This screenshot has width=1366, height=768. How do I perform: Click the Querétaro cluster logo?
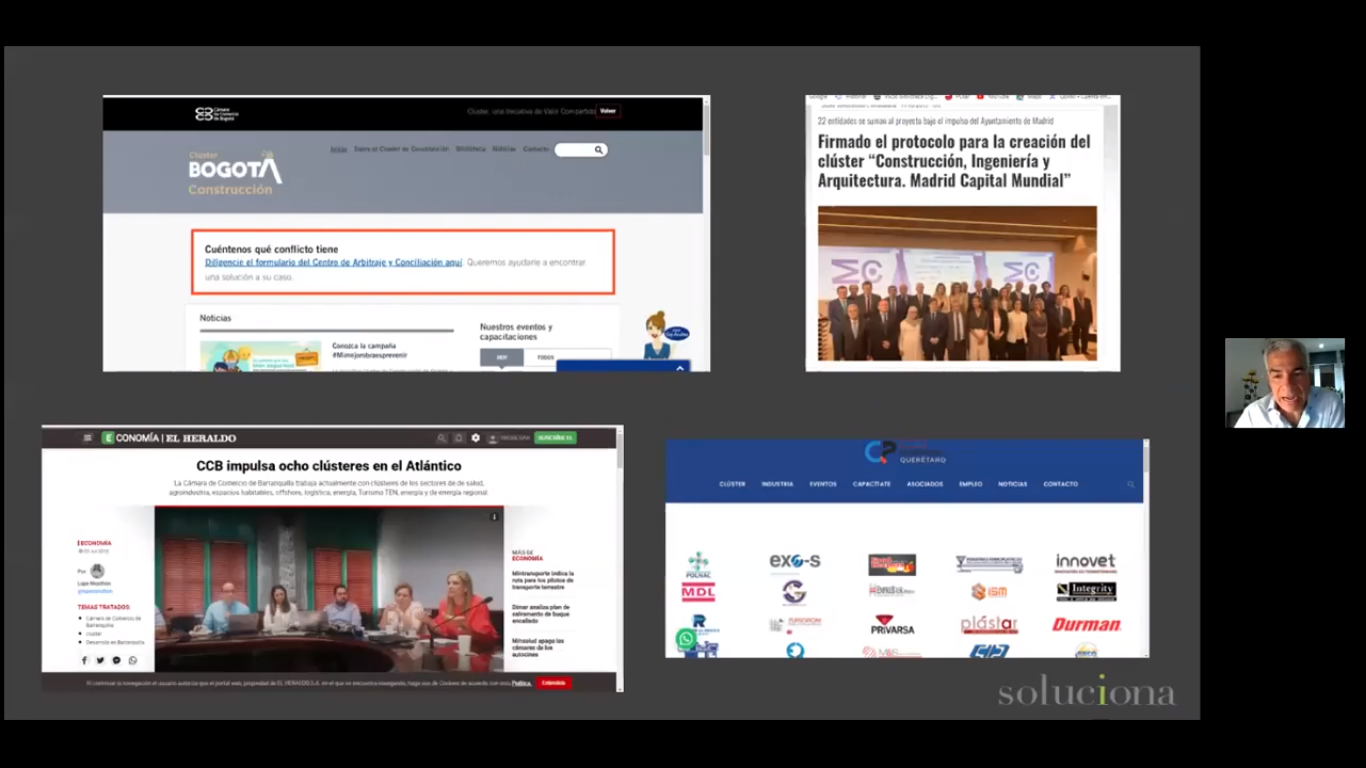tap(904, 453)
